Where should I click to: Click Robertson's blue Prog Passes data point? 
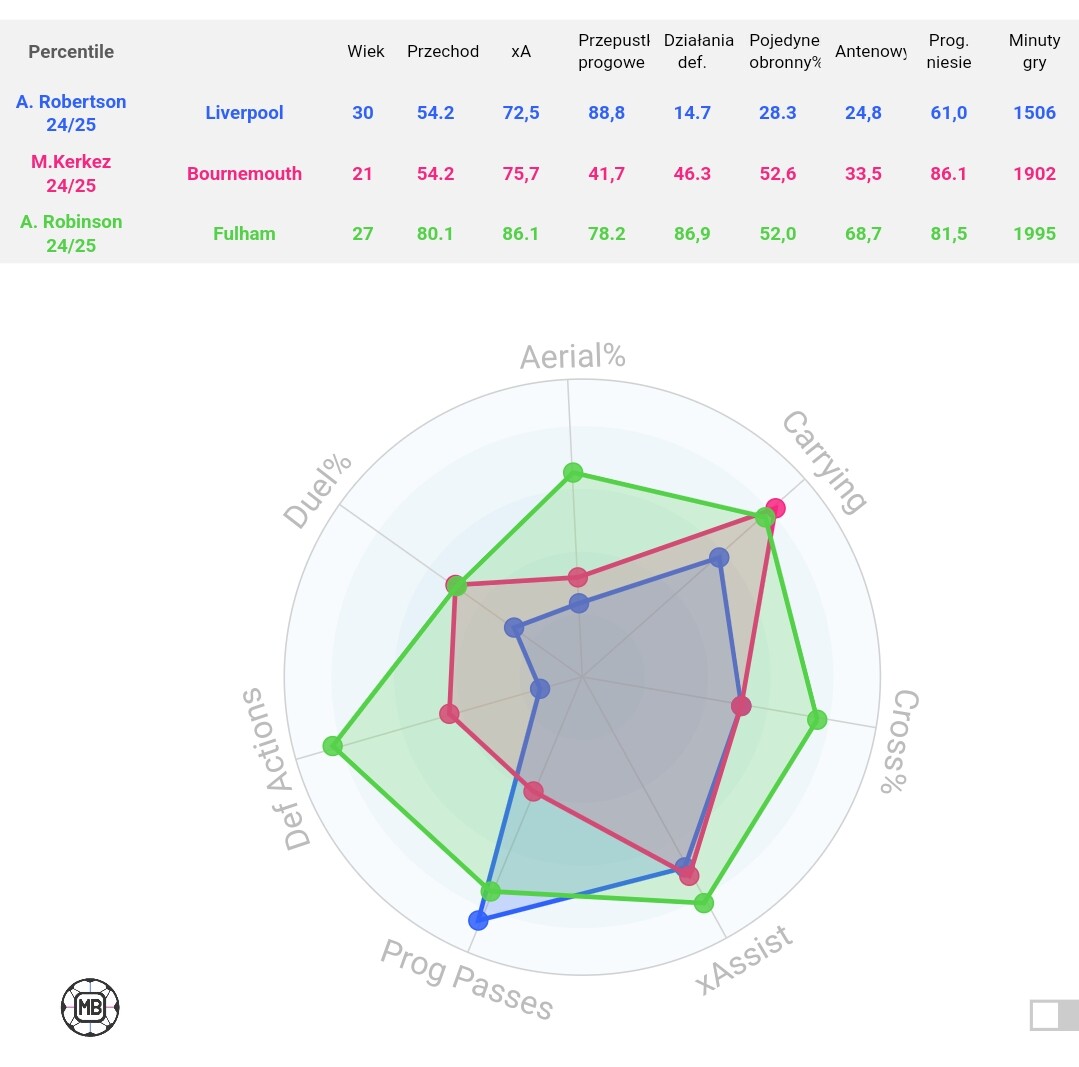click(x=478, y=921)
